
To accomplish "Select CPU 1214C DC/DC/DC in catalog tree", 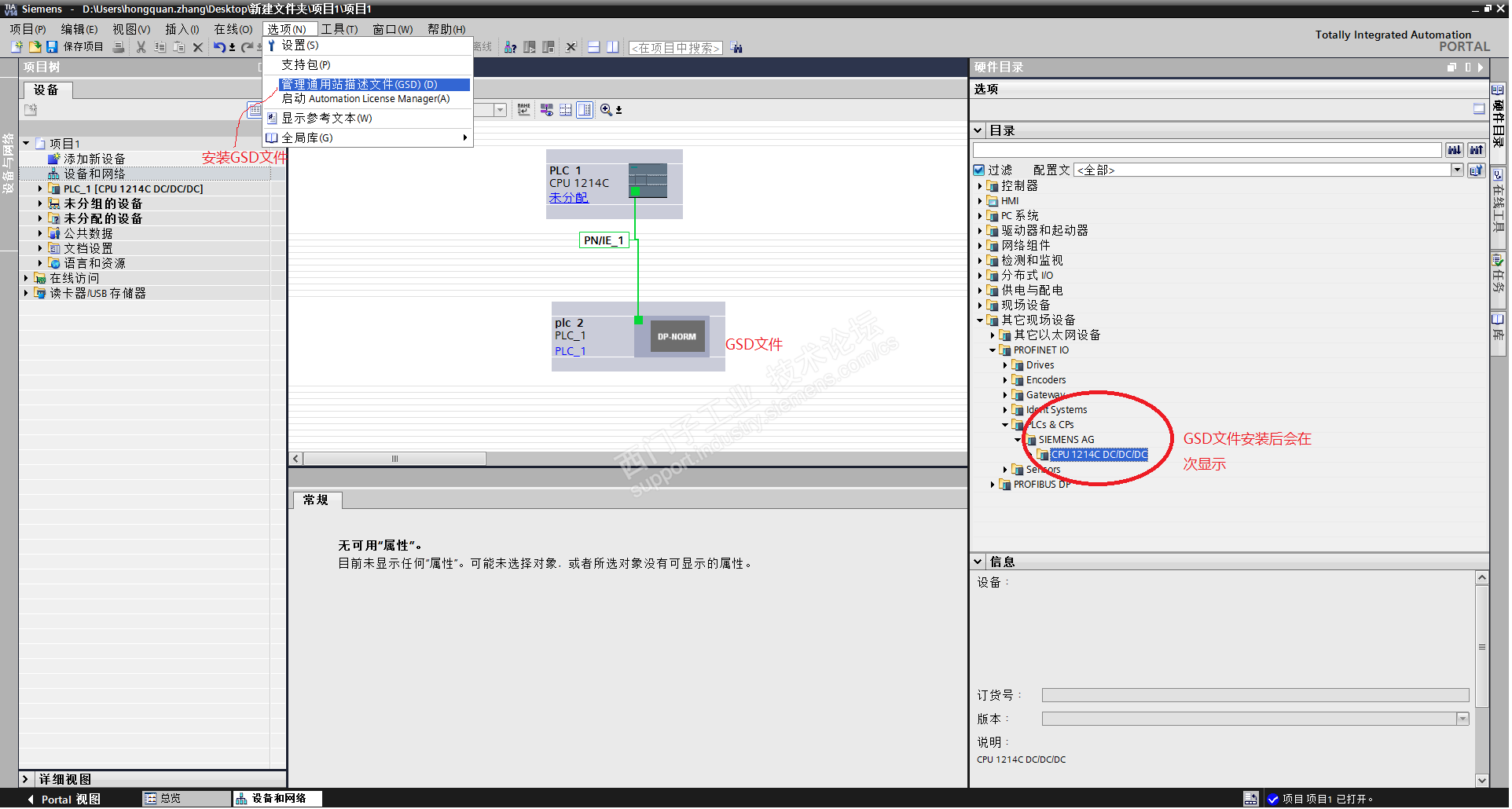I will 1099,455.
